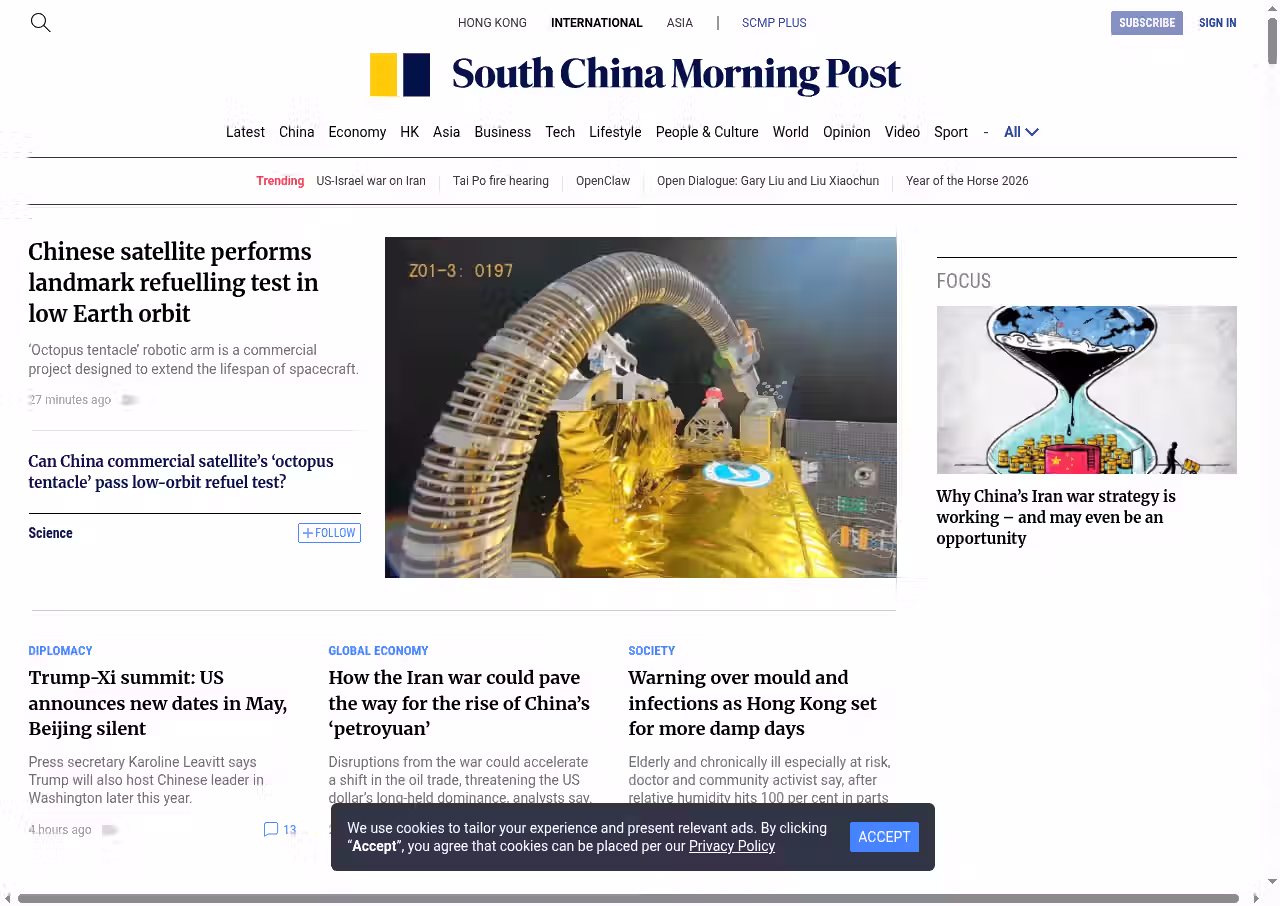This screenshot has height=906, width=1280.
Task: Open Year of the Horse 2026 topic
Action: pyautogui.click(x=967, y=181)
